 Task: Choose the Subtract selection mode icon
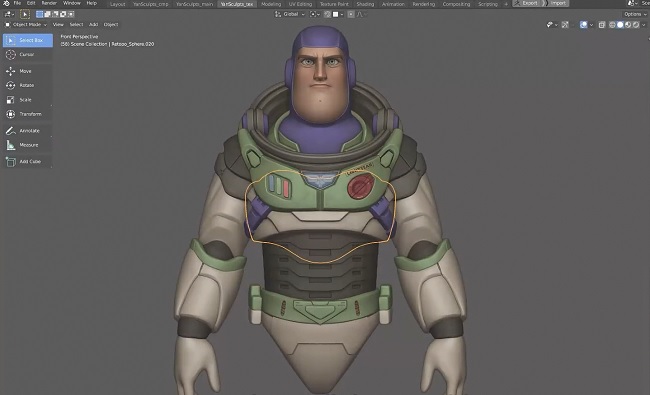tap(55, 14)
